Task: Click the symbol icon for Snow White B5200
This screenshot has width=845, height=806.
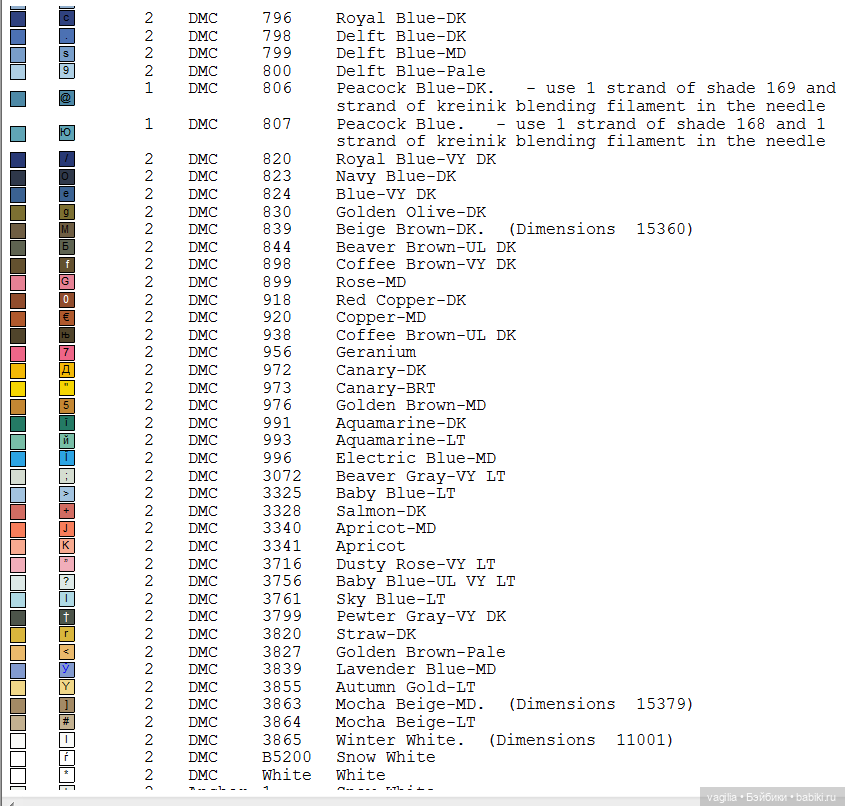Action: tap(67, 757)
